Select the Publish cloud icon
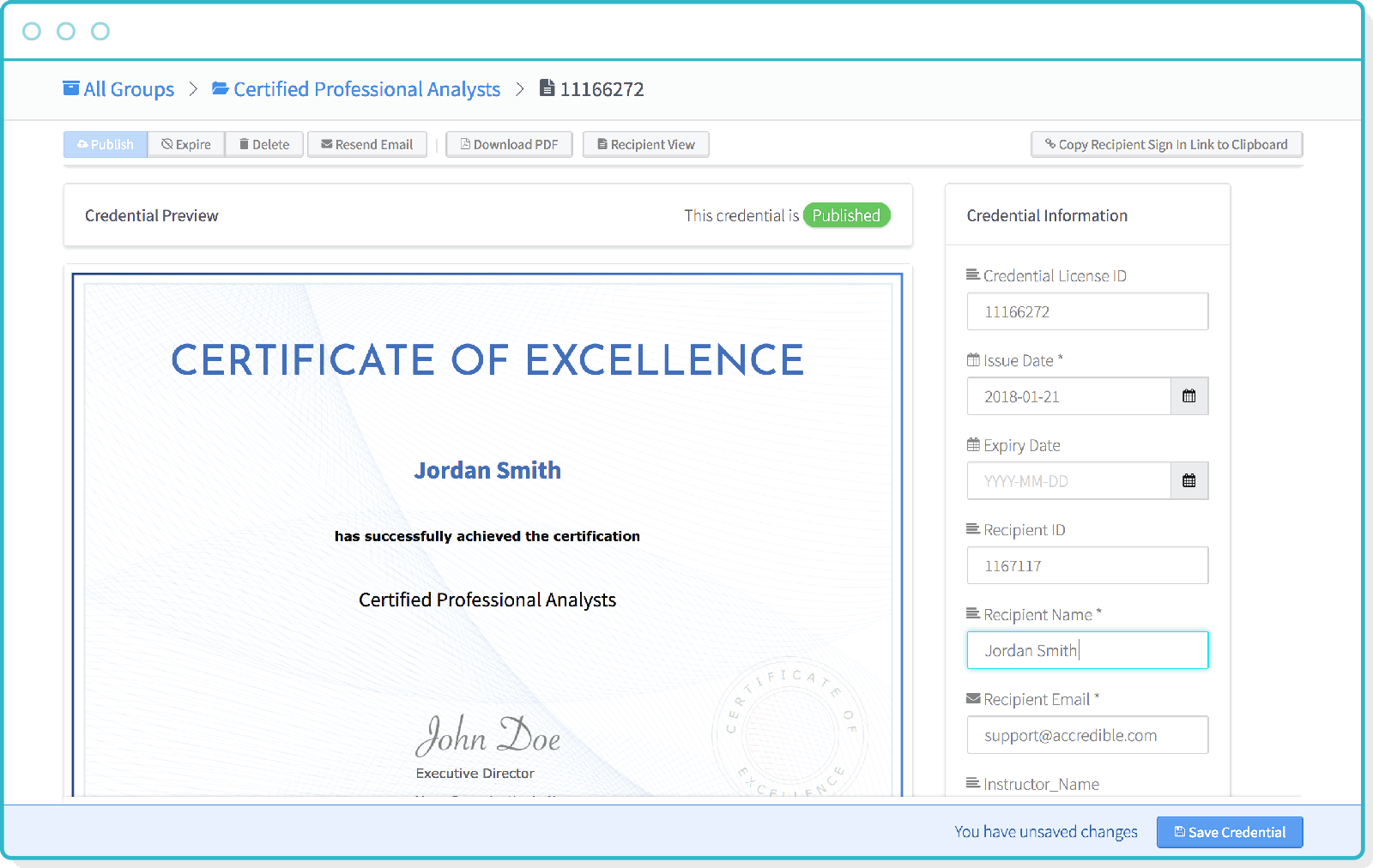Screen dimensions: 1373x868 tap(82, 144)
